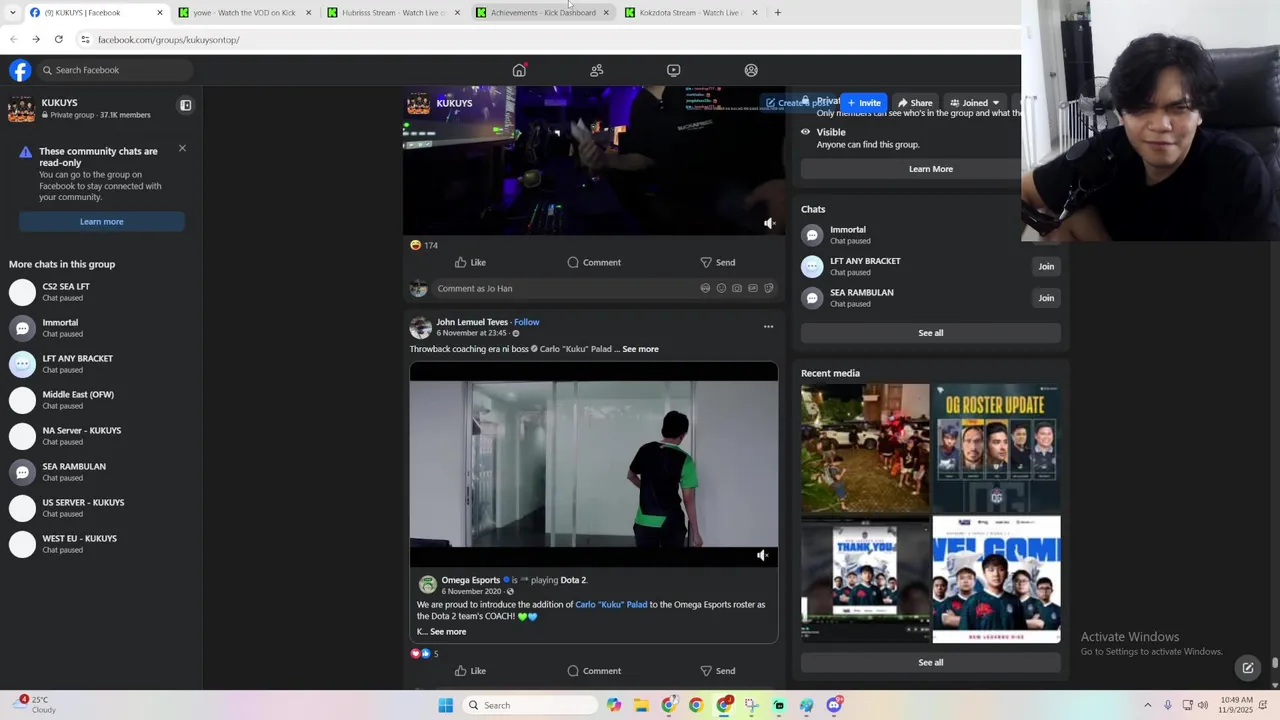Switch to Achievements - Kick Dashboard tab
1280x720 pixels.
543,12
